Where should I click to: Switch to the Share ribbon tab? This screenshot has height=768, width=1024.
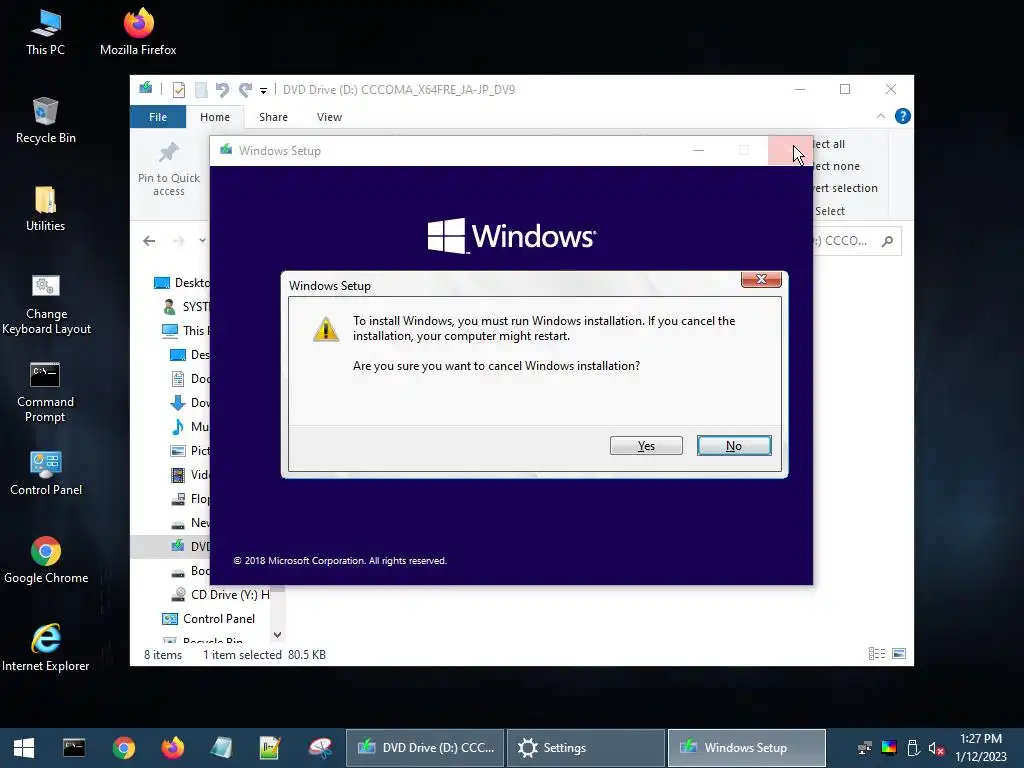pos(273,117)
